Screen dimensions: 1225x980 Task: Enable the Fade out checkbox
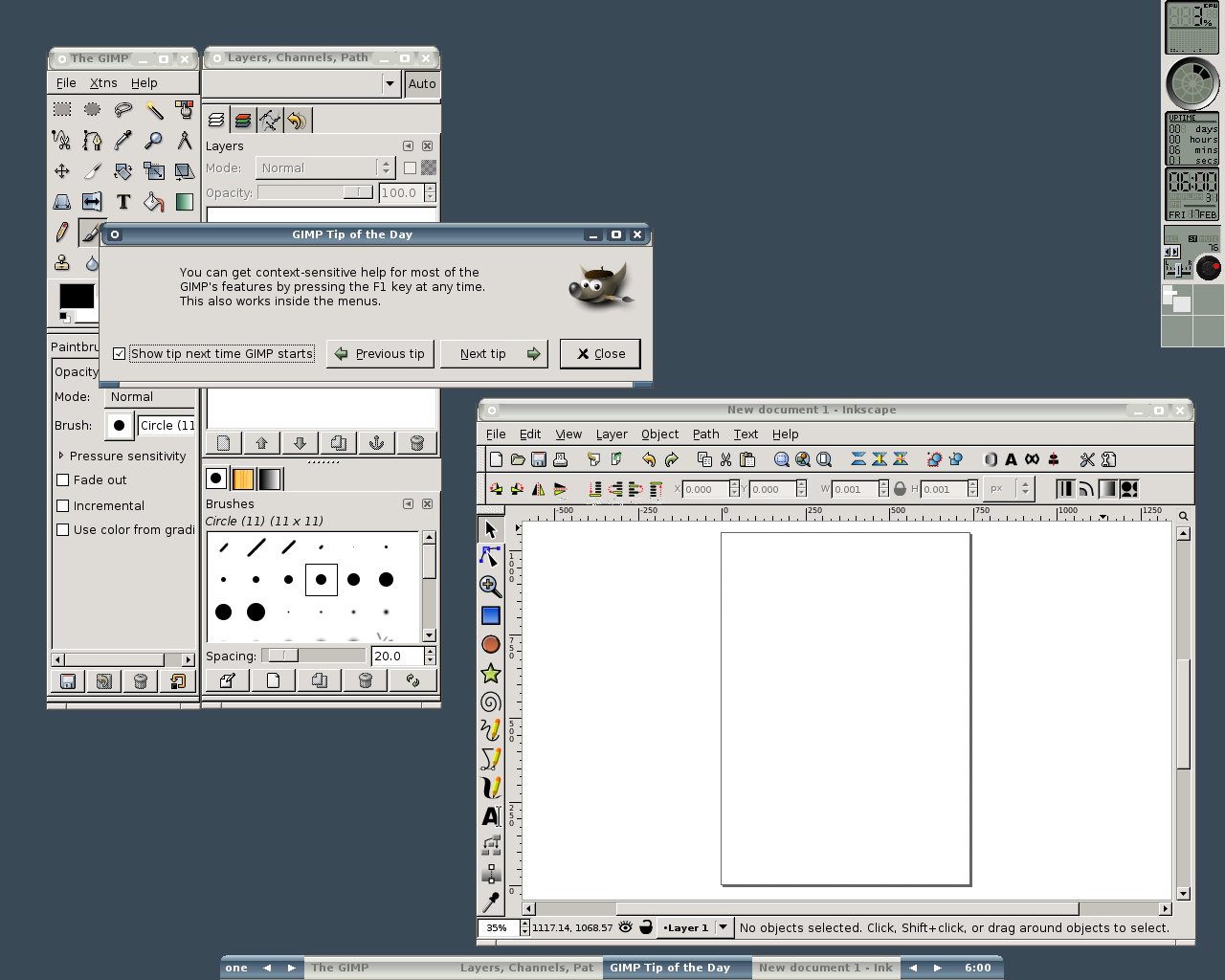(x=63, y=480)
